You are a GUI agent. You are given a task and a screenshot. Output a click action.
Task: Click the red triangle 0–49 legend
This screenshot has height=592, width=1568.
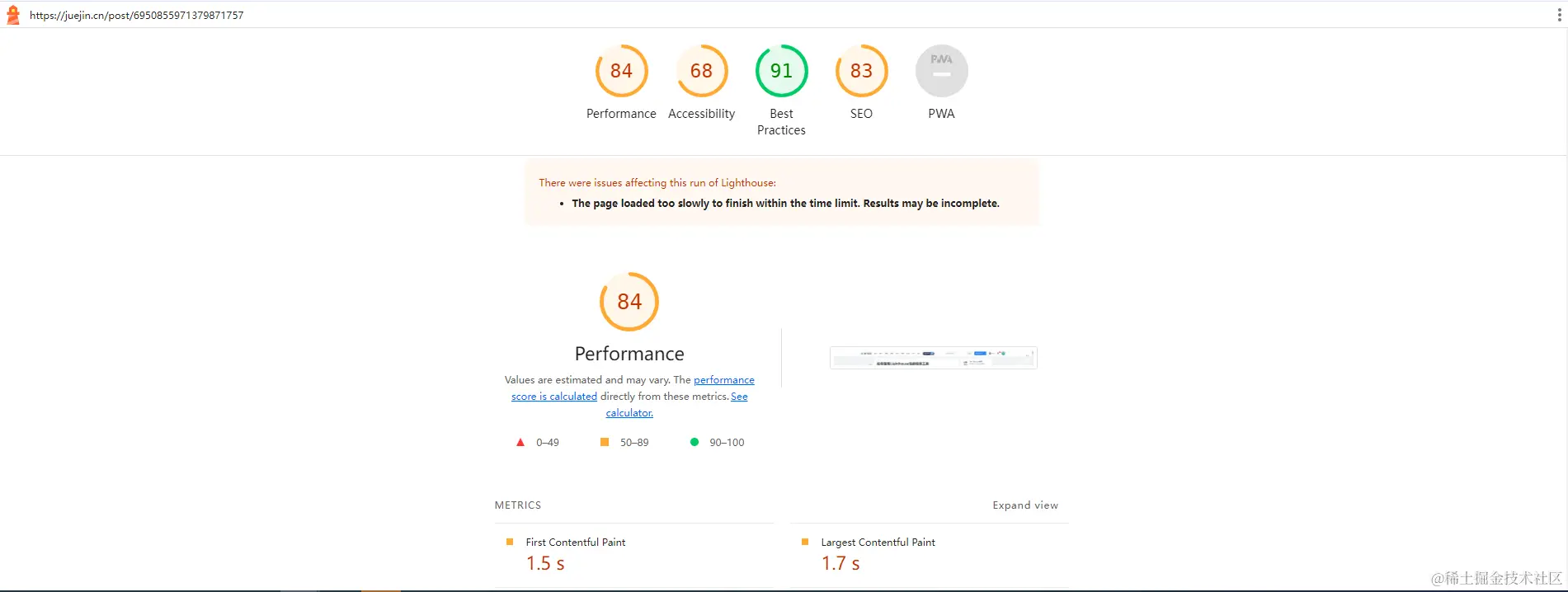(520, 443)
